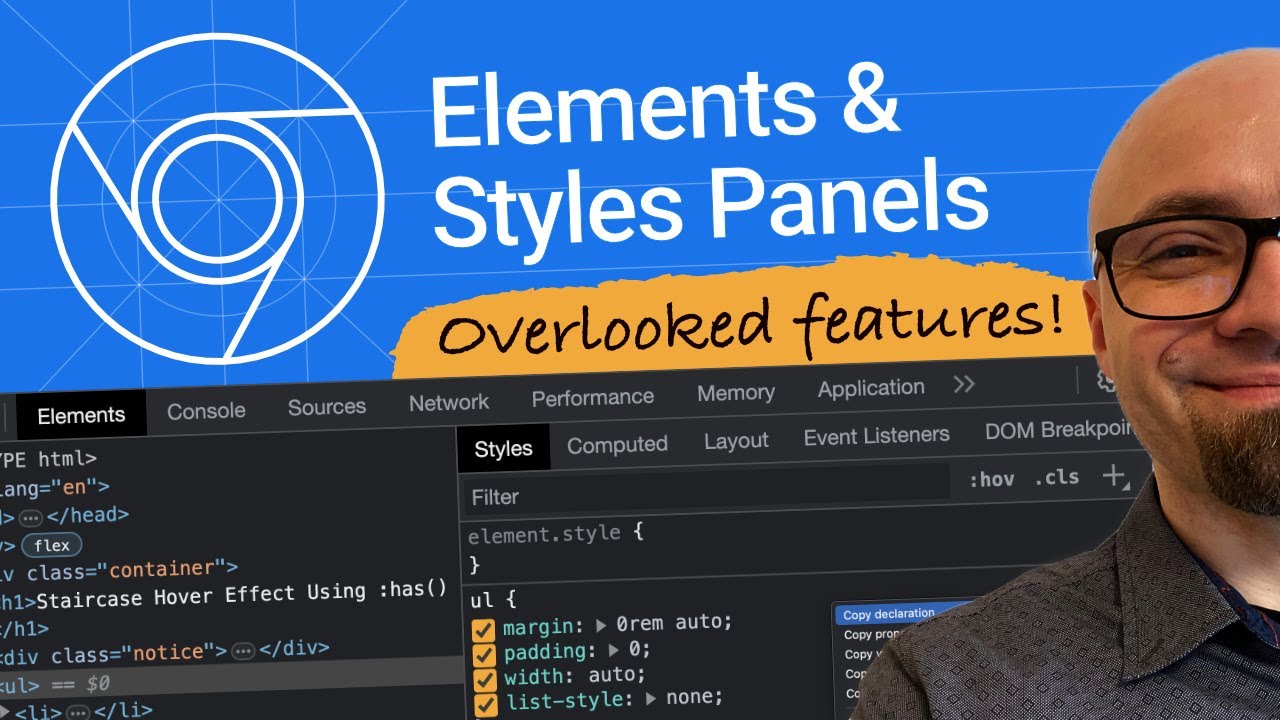Open the Performance tab
1280x720 pixels.
(593, 397)
